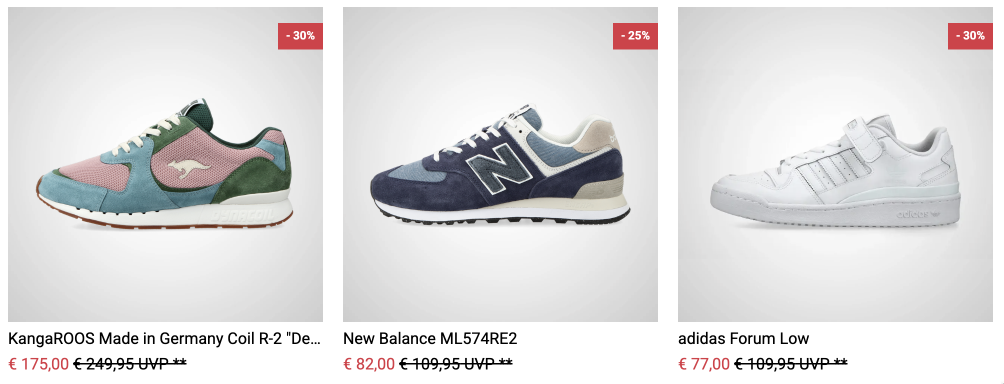Open the New Balance ML574RE2 shoe image
1004x384 pixels.
[x=500, y=164]
